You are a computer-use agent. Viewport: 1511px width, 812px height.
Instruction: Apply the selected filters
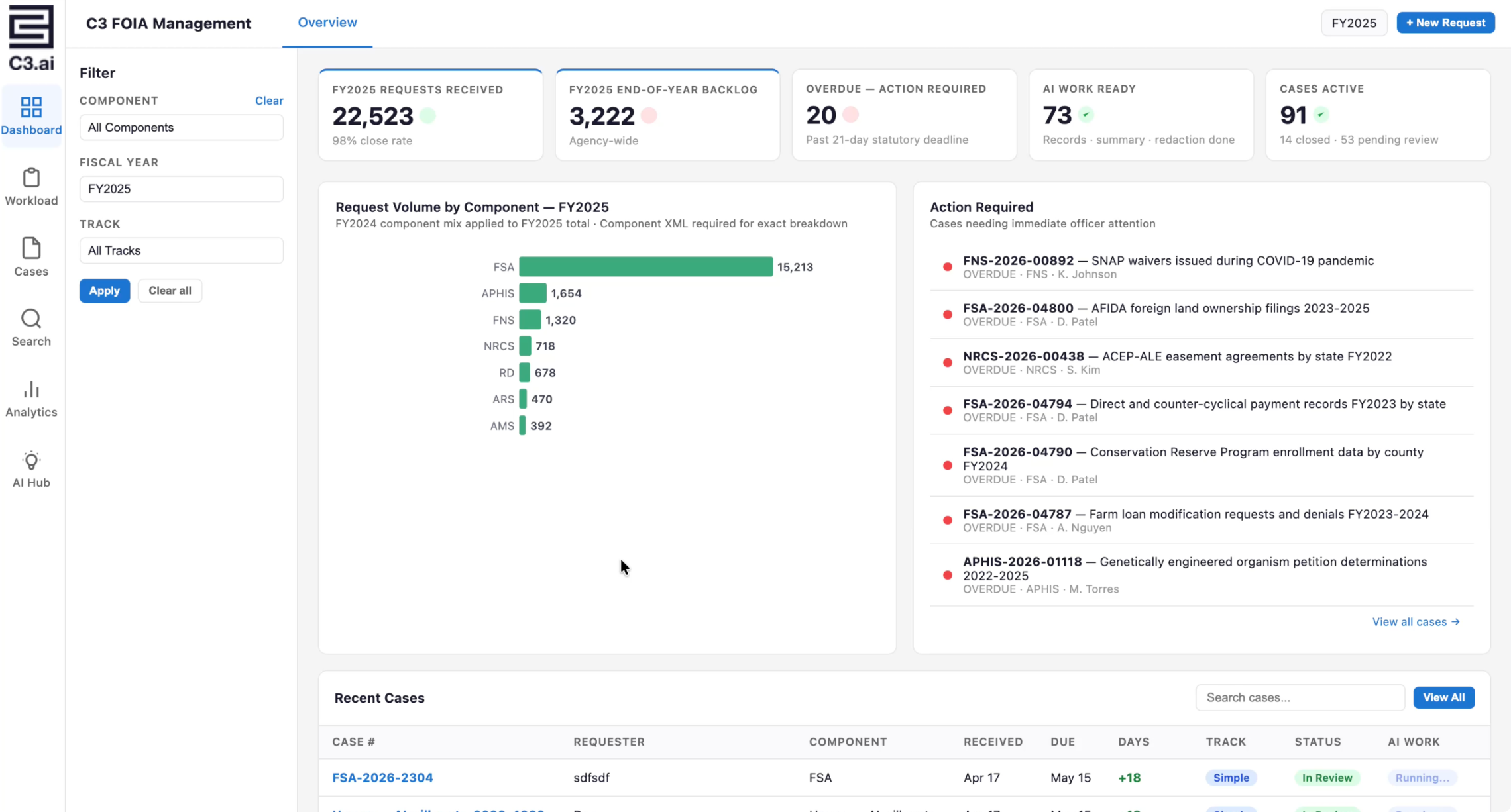105,291
